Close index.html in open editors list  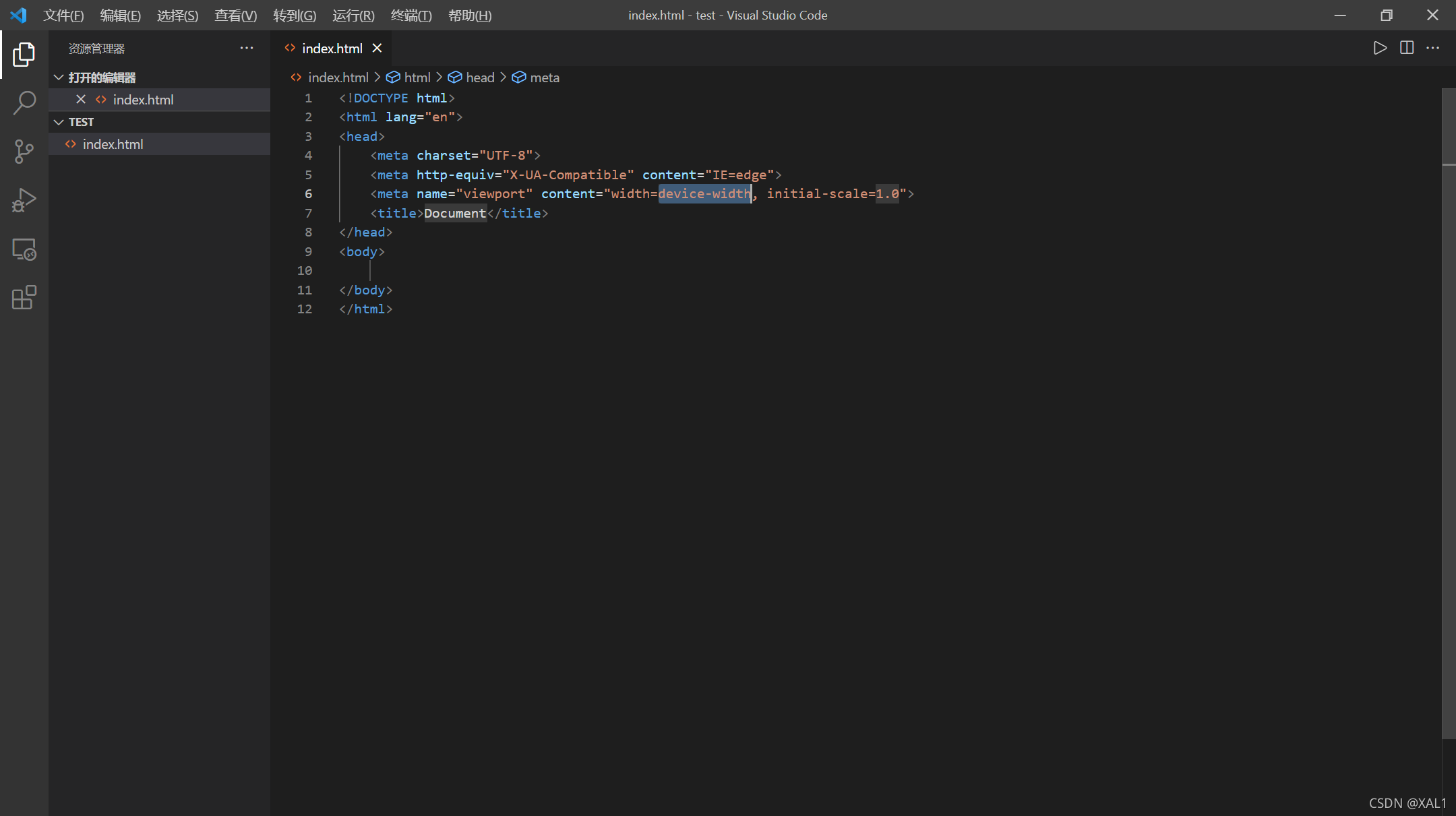point(81,100)
